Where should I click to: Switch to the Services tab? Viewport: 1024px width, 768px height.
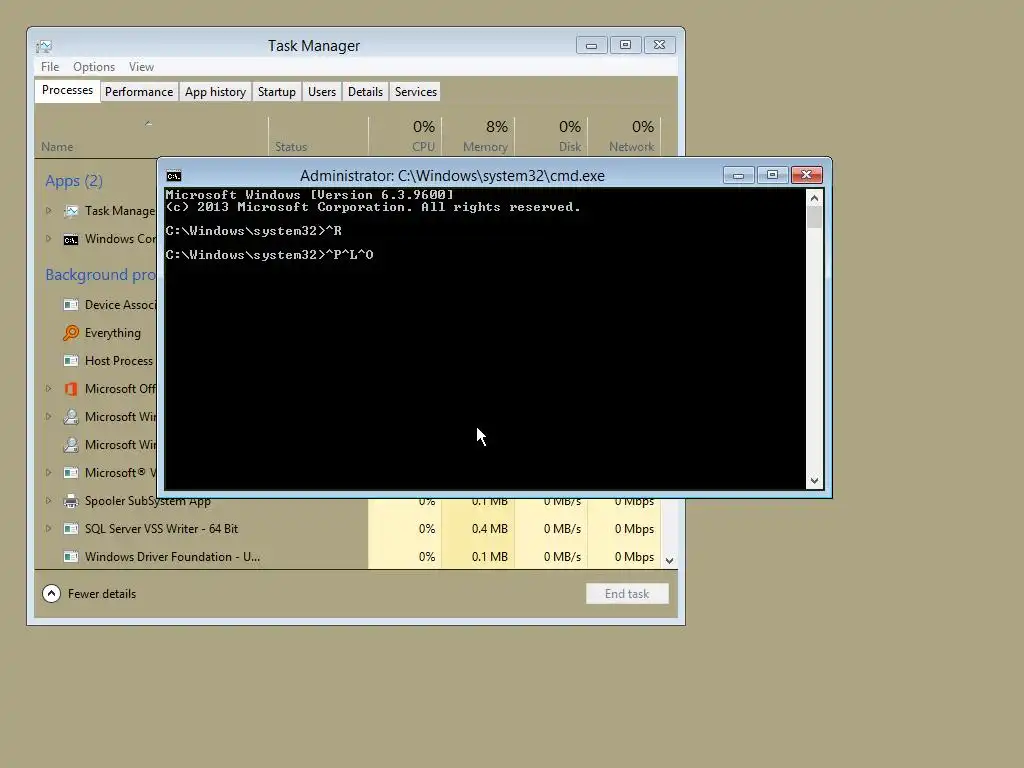(415, 92)
